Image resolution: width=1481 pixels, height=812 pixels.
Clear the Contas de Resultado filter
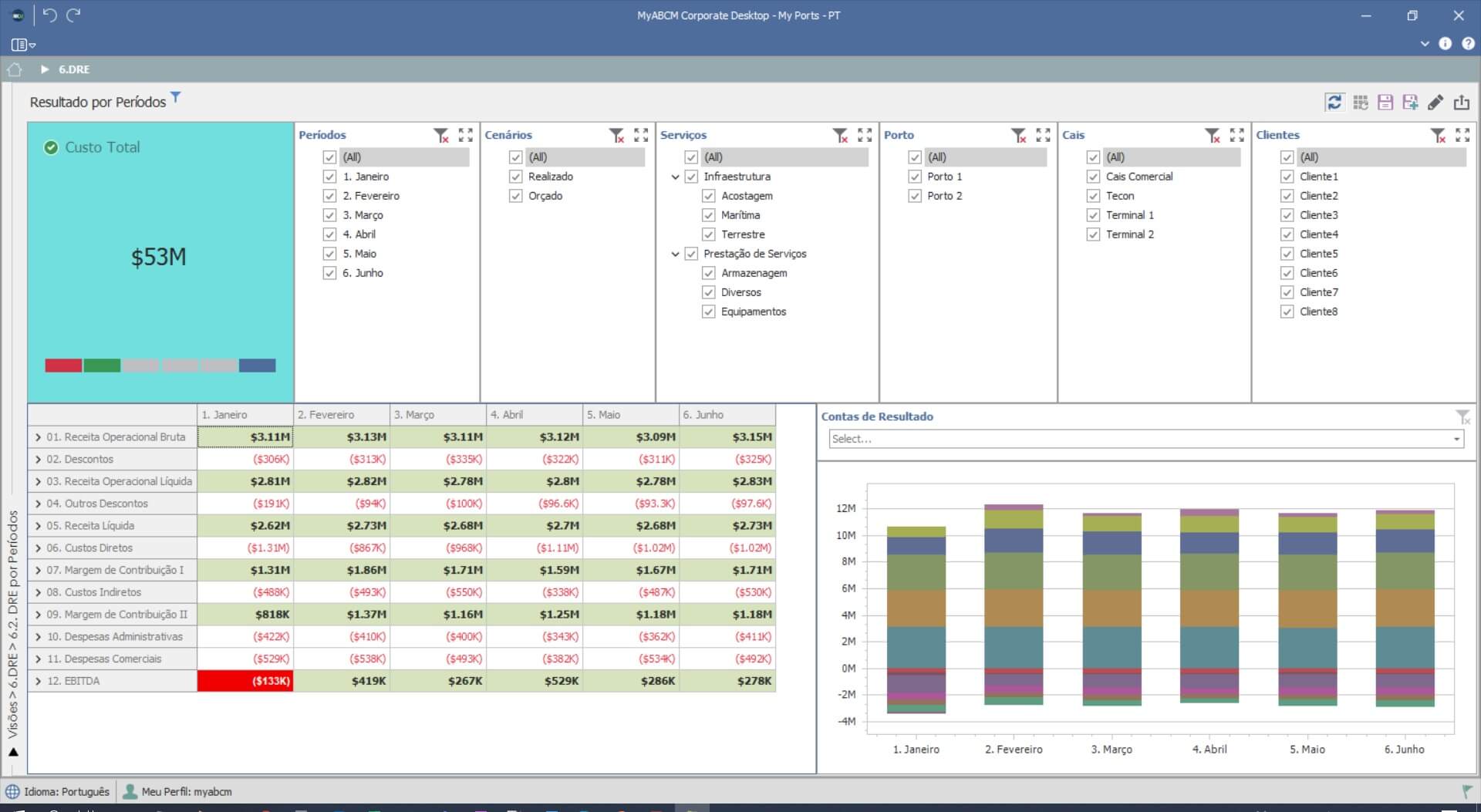[x=1463, y=417]
